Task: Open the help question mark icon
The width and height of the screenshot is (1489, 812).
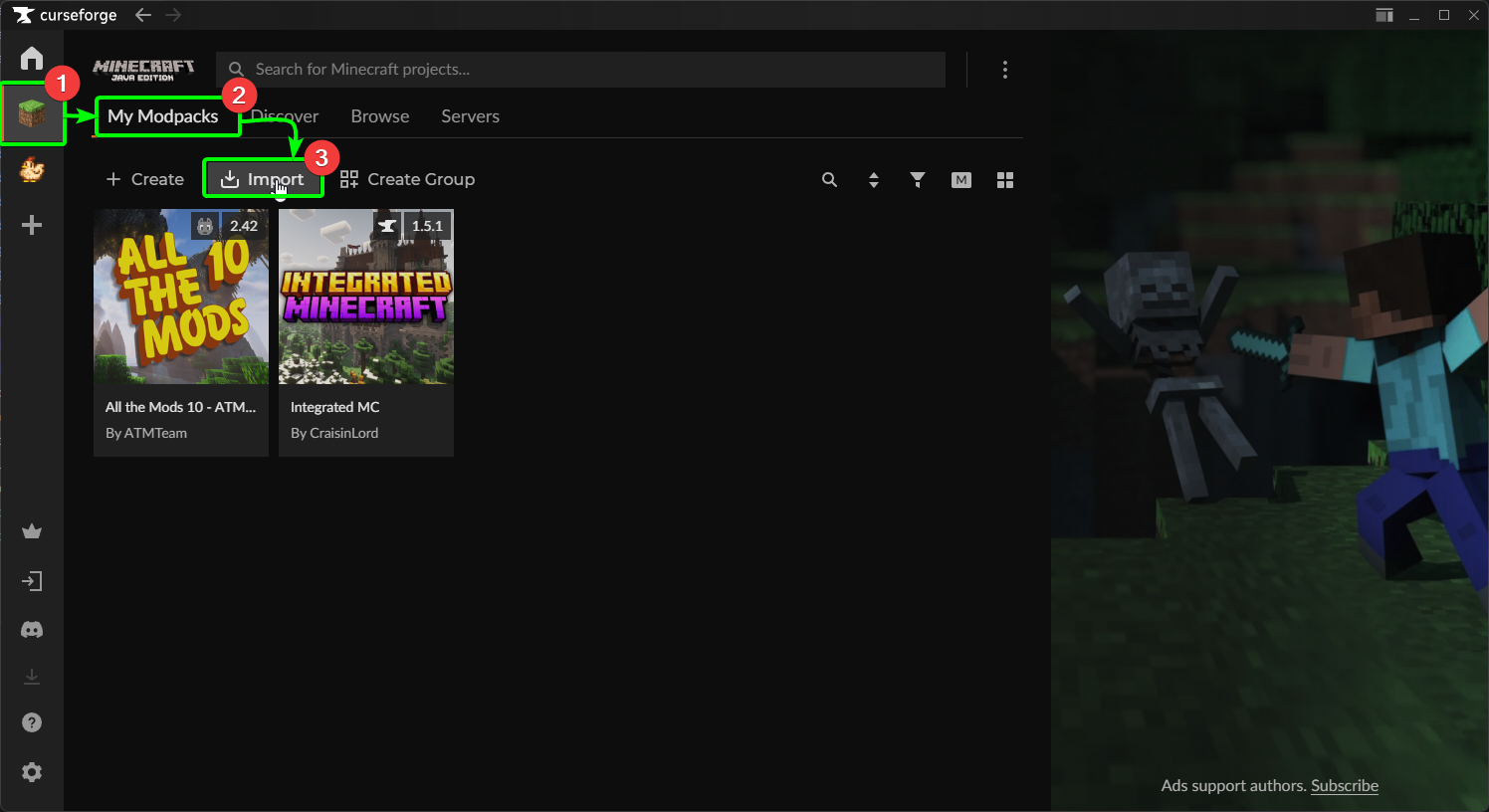Action: pyautogui.click(x=32, y=722)
